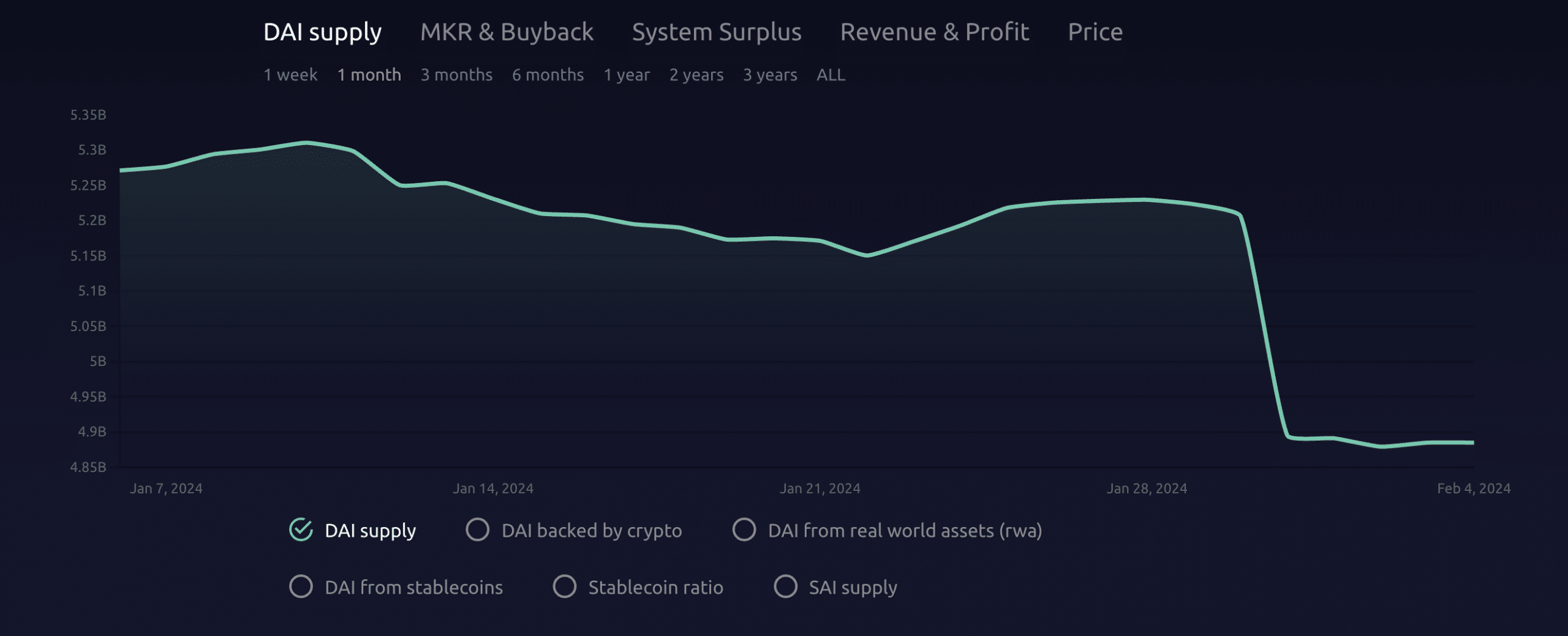This screenshot has width=1568, height=636.
Task: Enable DAI backed by crypto series
Action: 573,530
